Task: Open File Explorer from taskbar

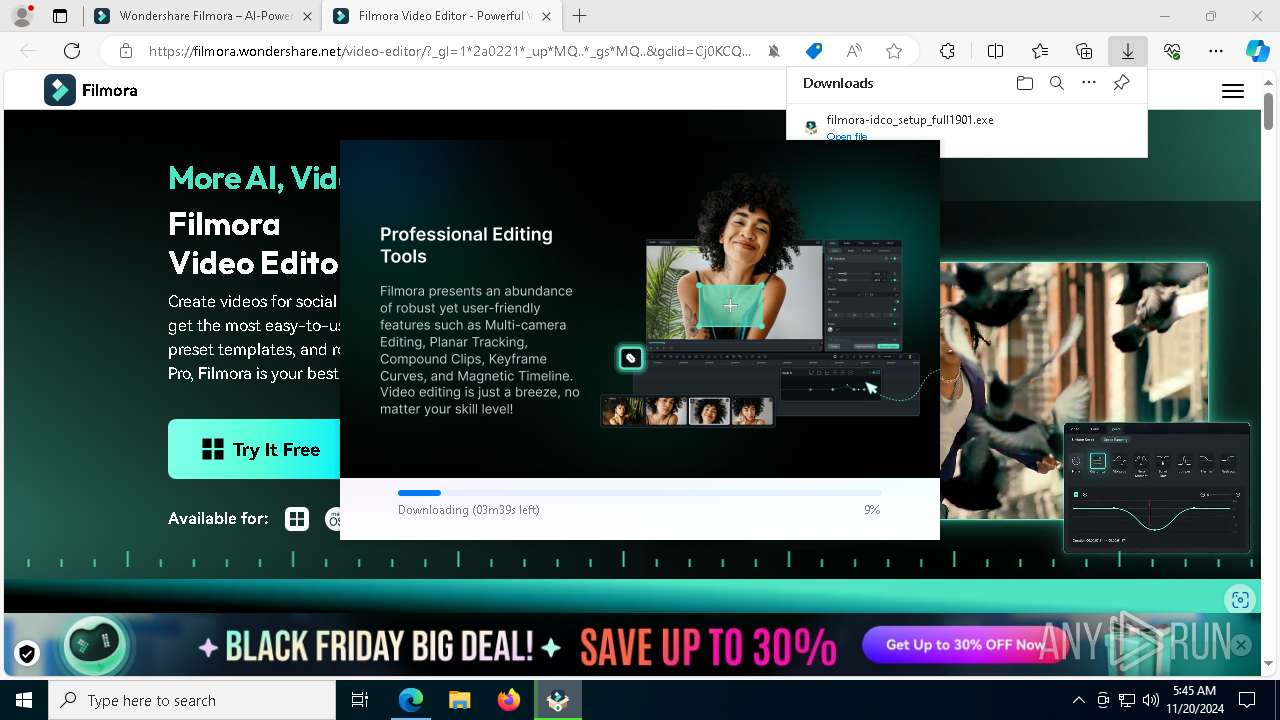Action: 460,700
